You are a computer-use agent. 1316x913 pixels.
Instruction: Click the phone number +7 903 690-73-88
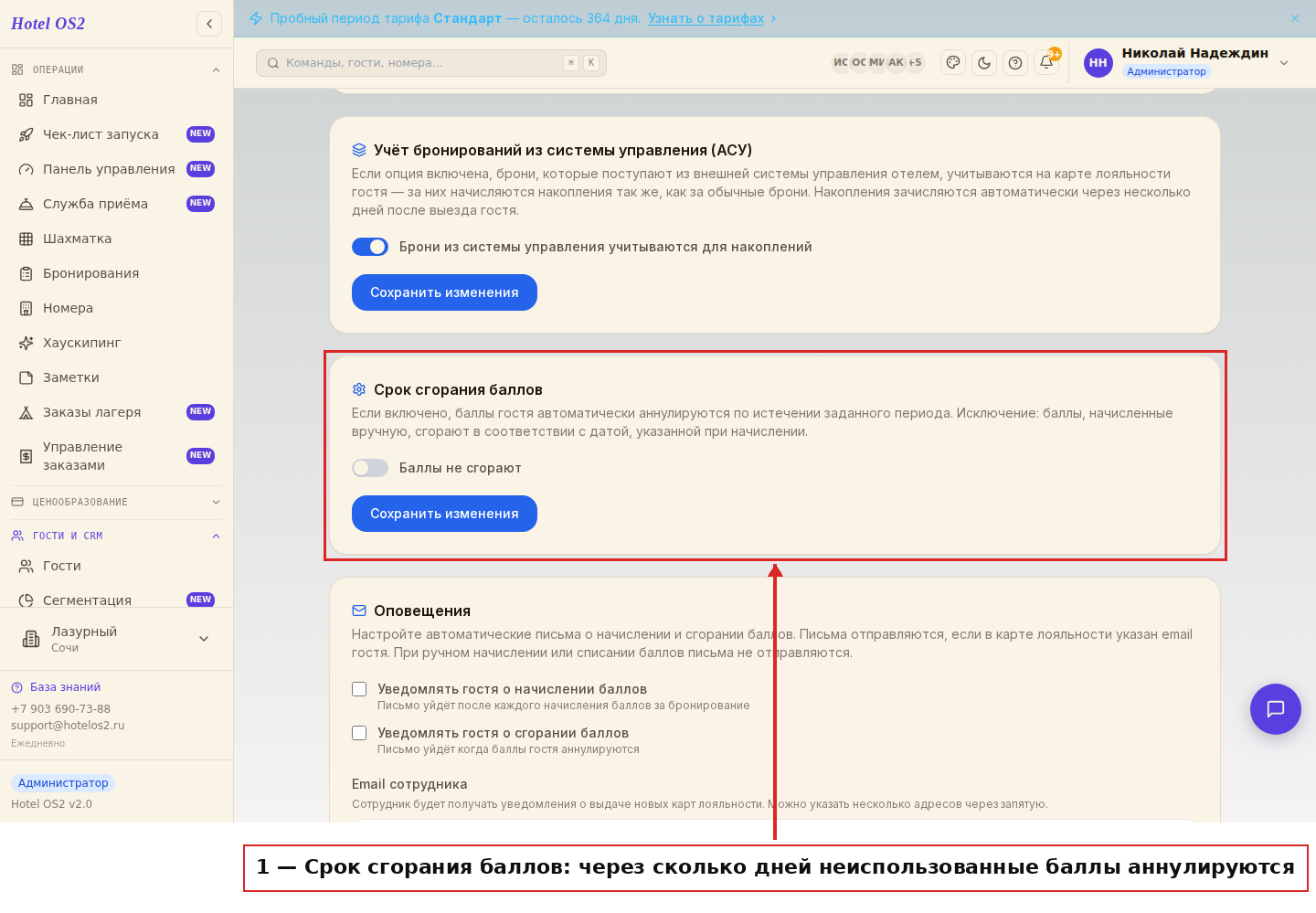[x=60, y=709]
